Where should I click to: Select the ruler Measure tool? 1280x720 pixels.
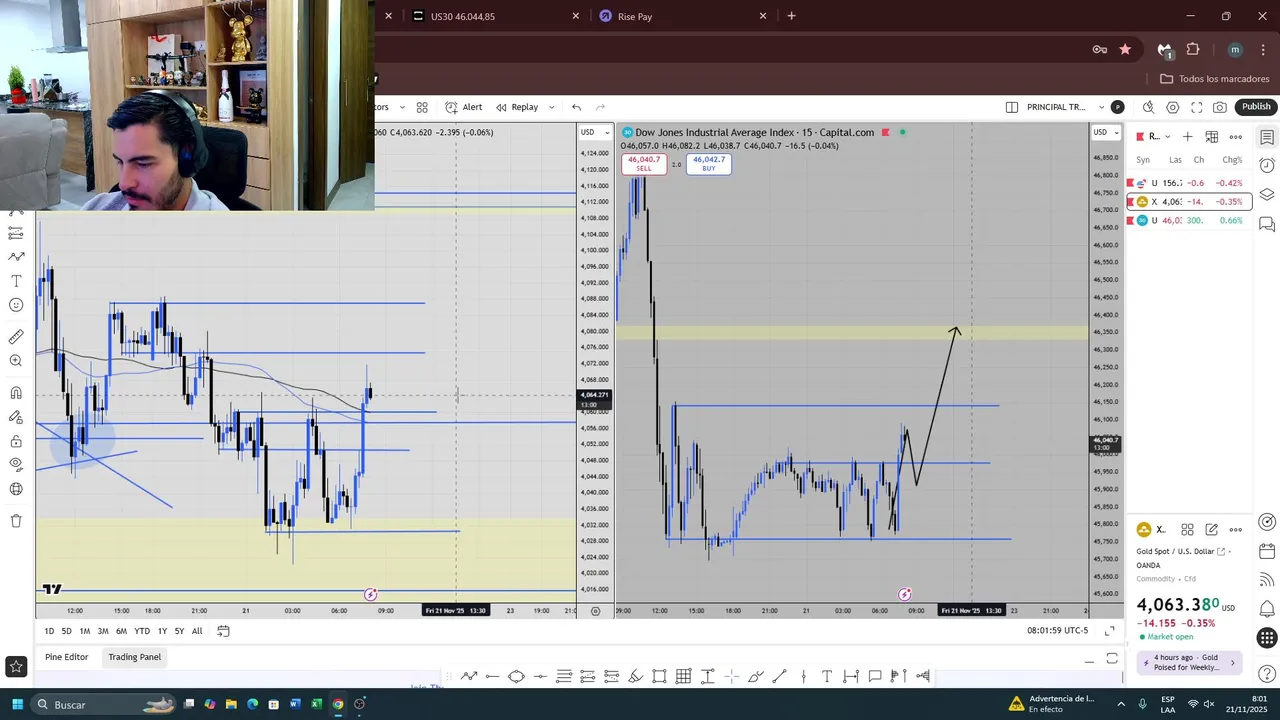click(x=16, y=337)
